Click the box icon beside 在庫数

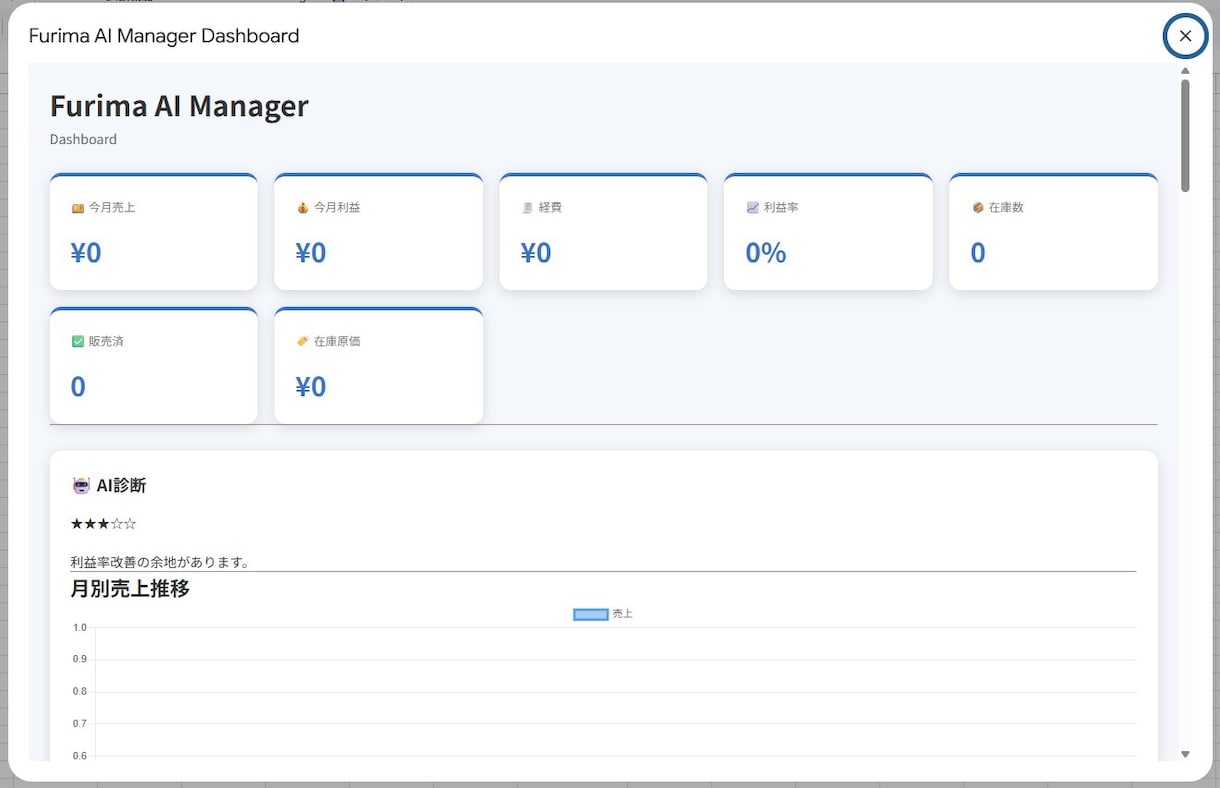point(978,208)
